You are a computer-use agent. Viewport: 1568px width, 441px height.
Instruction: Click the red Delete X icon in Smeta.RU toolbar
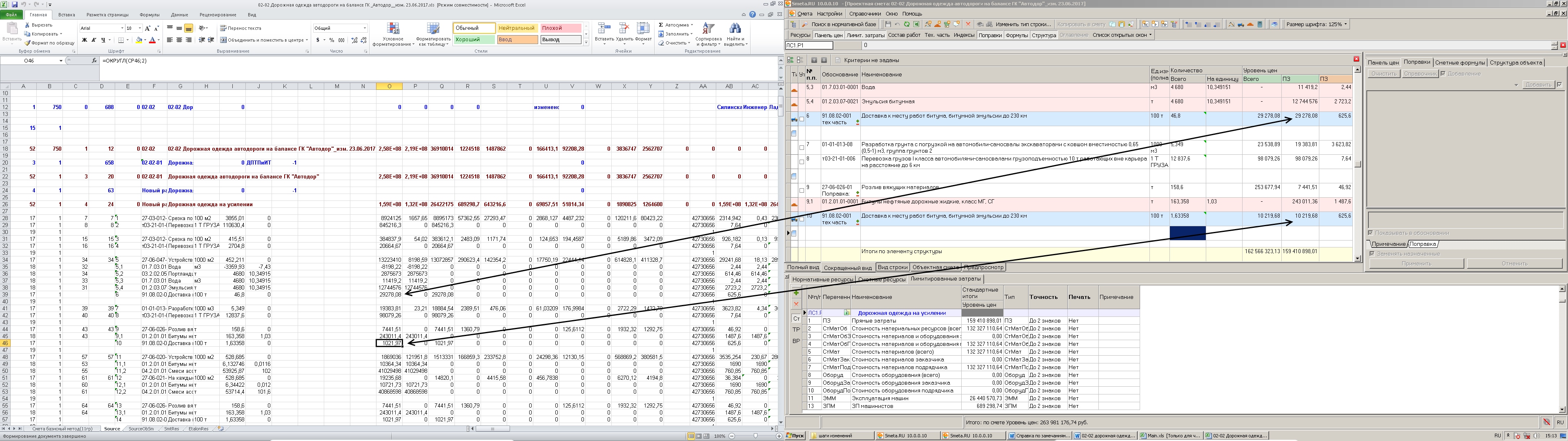pos(968,24)
